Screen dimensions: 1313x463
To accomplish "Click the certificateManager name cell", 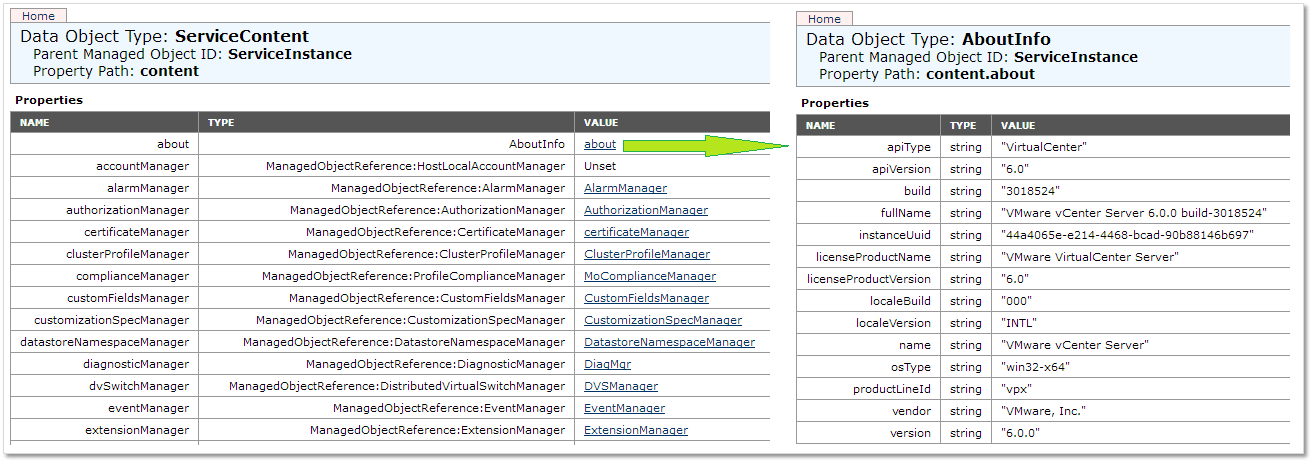I will coord(104,232).
